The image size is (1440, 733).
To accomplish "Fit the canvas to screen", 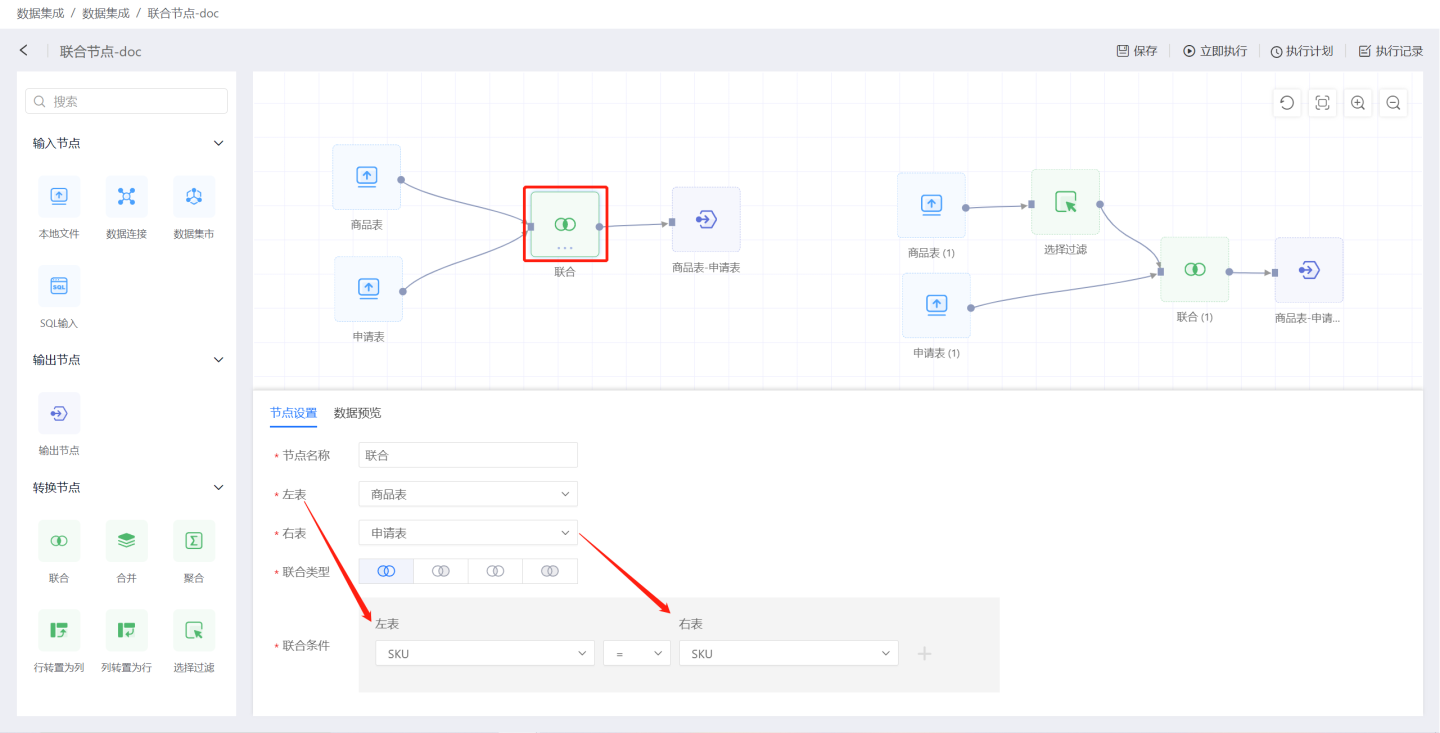I will [x=1322, y=103].
